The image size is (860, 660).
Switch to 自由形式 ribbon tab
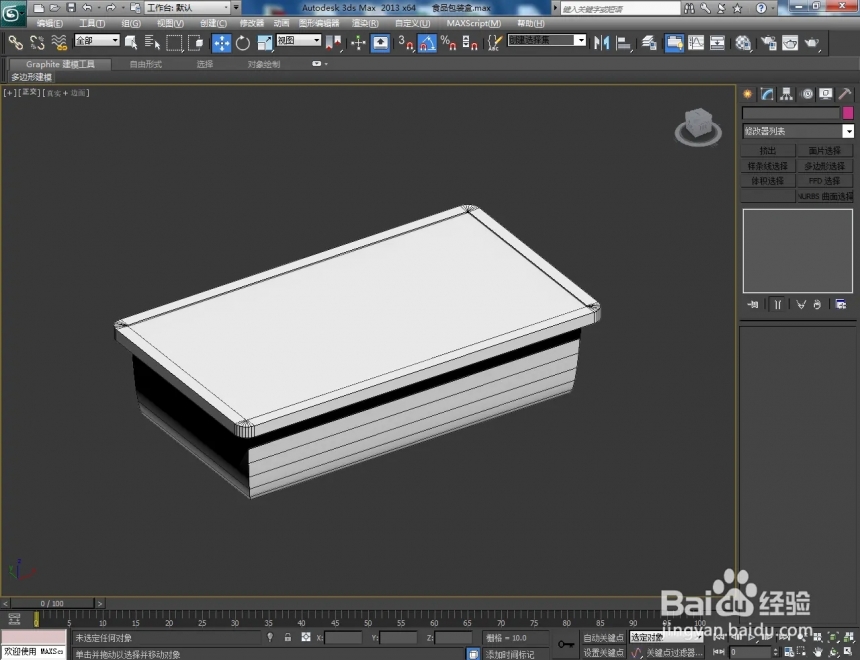[145, 64]
